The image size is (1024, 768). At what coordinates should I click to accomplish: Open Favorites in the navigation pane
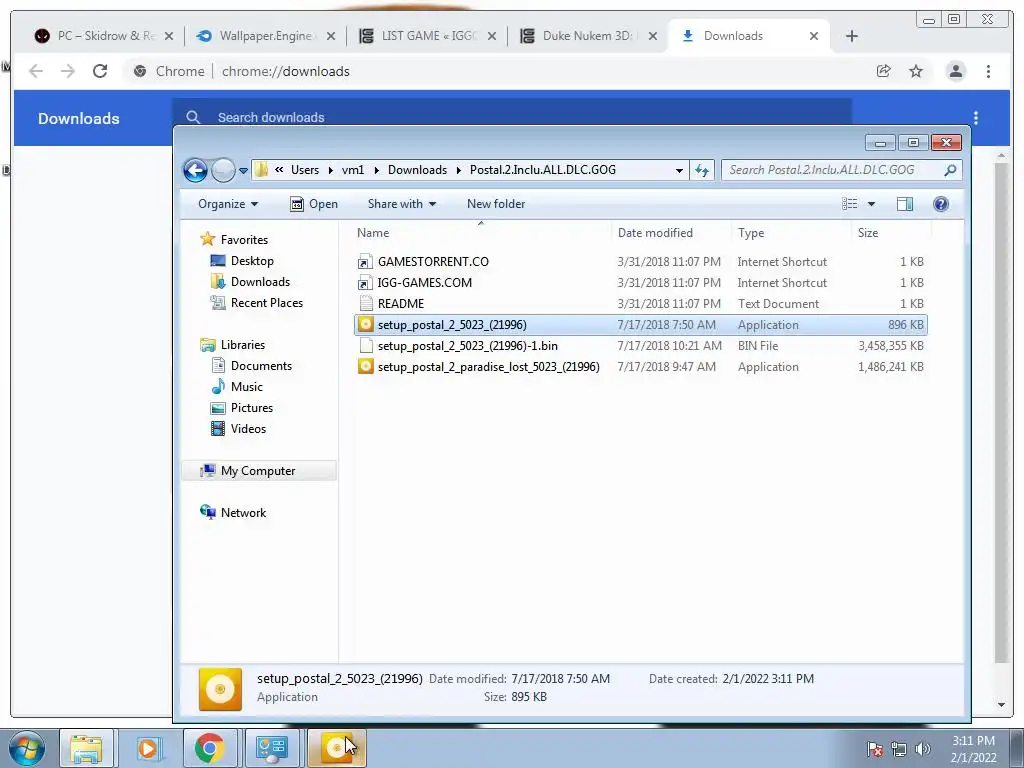click(244, 240)
